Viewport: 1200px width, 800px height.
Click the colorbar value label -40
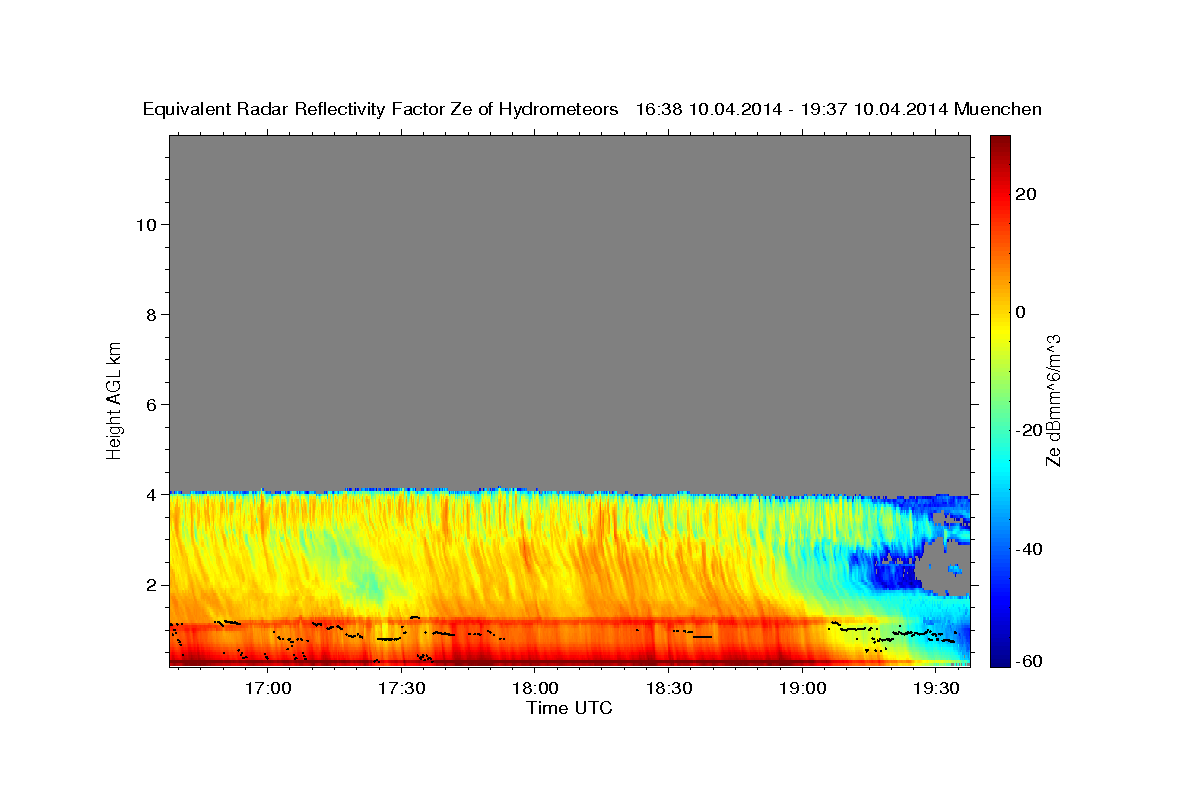(x=1027, y=549)
